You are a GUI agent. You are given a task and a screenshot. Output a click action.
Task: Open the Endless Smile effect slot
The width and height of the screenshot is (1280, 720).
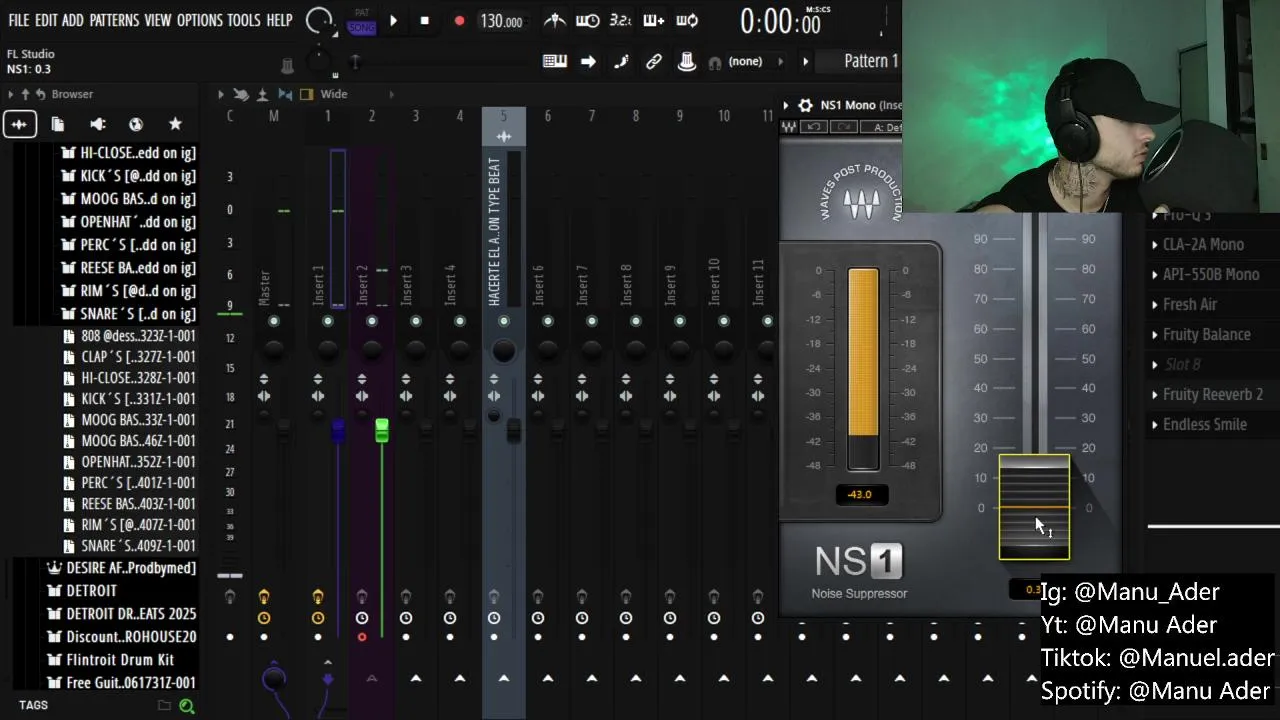1204,424
